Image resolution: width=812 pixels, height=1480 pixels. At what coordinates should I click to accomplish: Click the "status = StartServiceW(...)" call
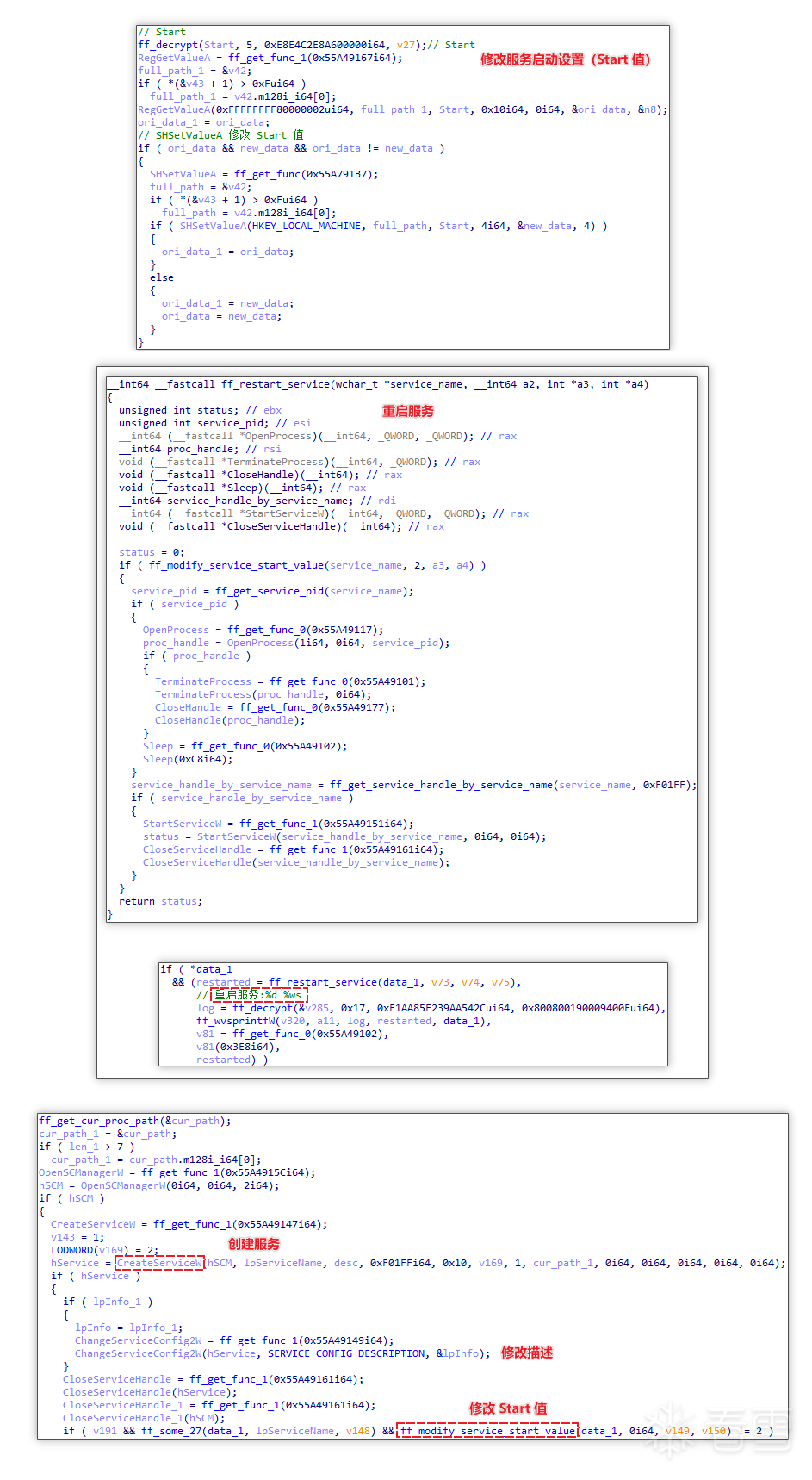tap(344, 836)
